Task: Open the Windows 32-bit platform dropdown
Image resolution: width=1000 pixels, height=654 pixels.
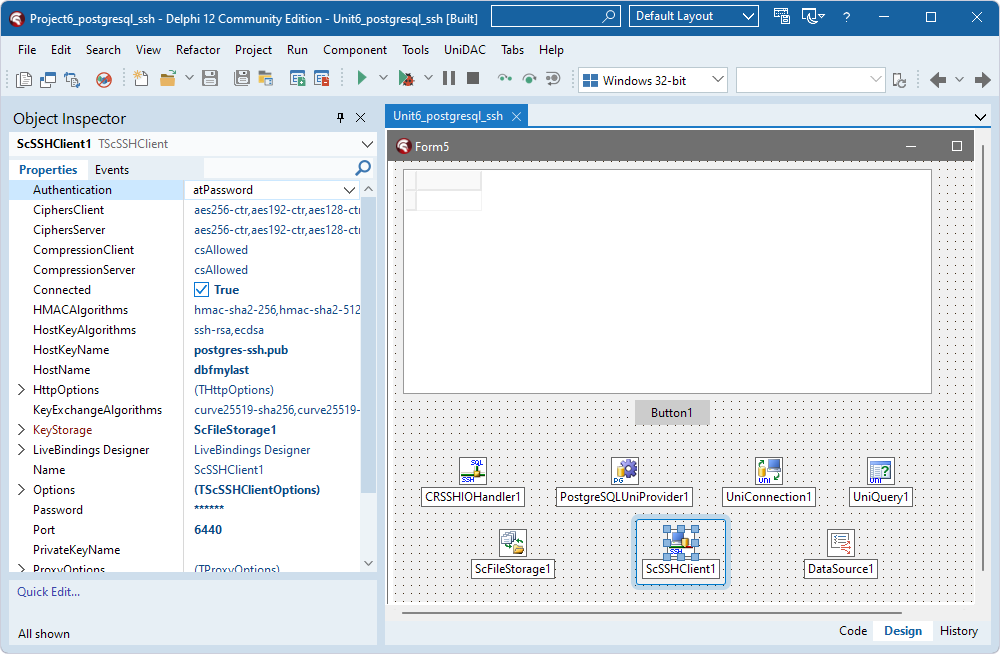Action: click(x=716, y=78)
